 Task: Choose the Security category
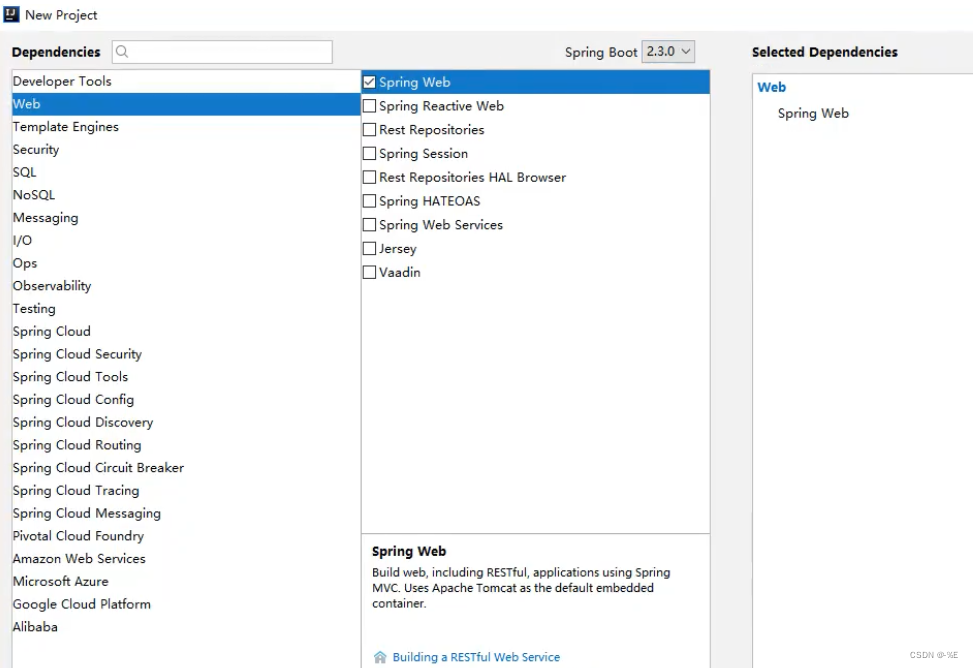tap(186, 150)
